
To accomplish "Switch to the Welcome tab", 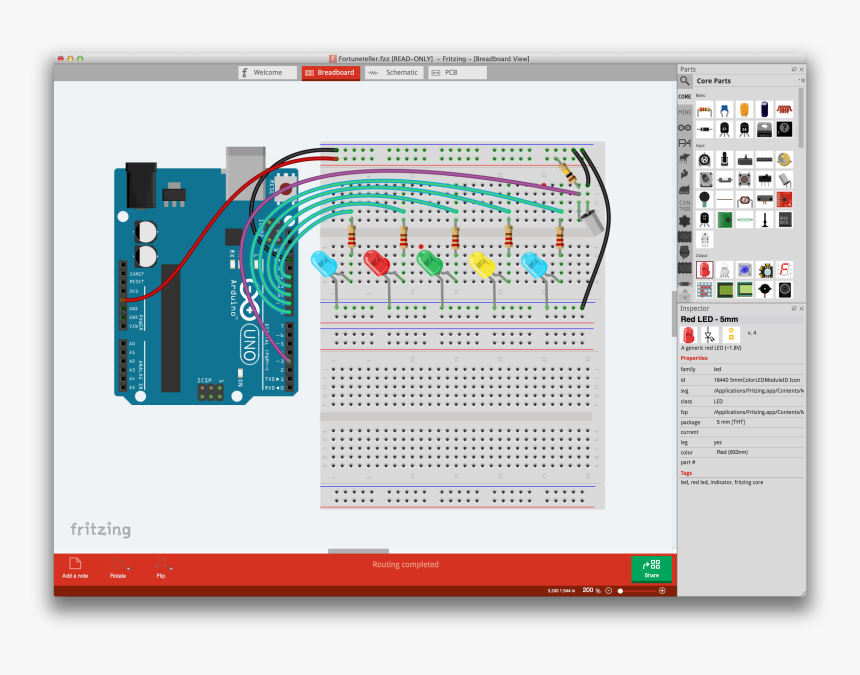I will (x=267, y=72).
